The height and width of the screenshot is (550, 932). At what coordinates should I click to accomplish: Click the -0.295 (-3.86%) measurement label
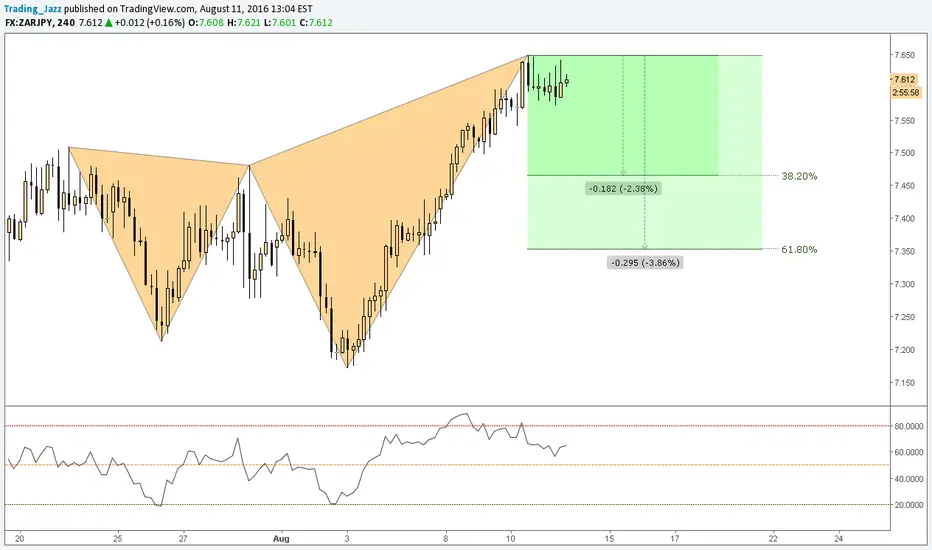(645, 263)
